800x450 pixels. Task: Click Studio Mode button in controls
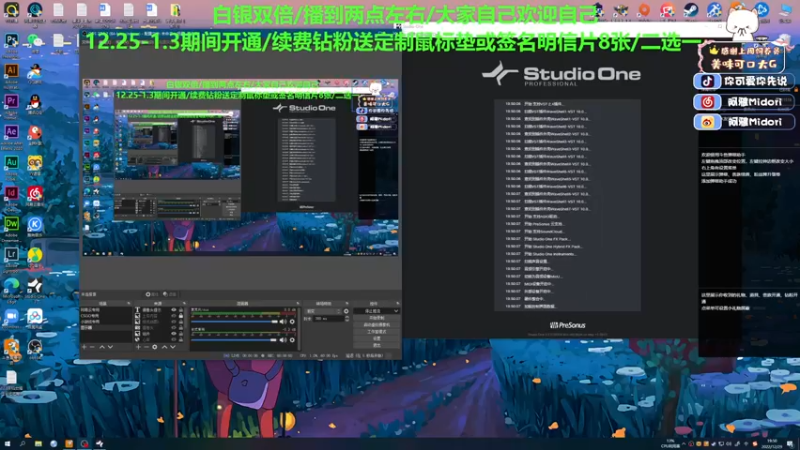point(377,332)
